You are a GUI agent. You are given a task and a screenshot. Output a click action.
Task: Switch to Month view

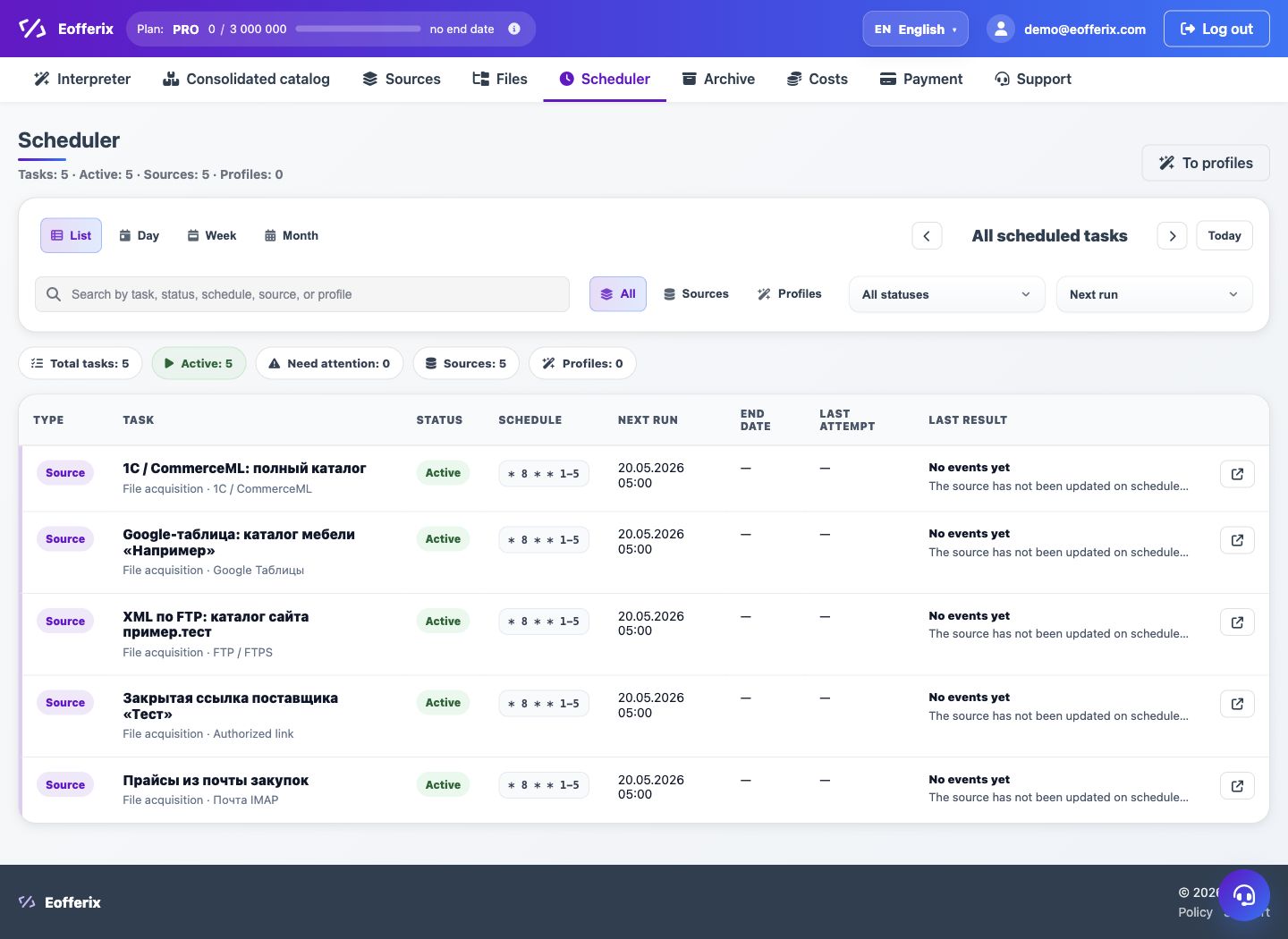(292, 235)
